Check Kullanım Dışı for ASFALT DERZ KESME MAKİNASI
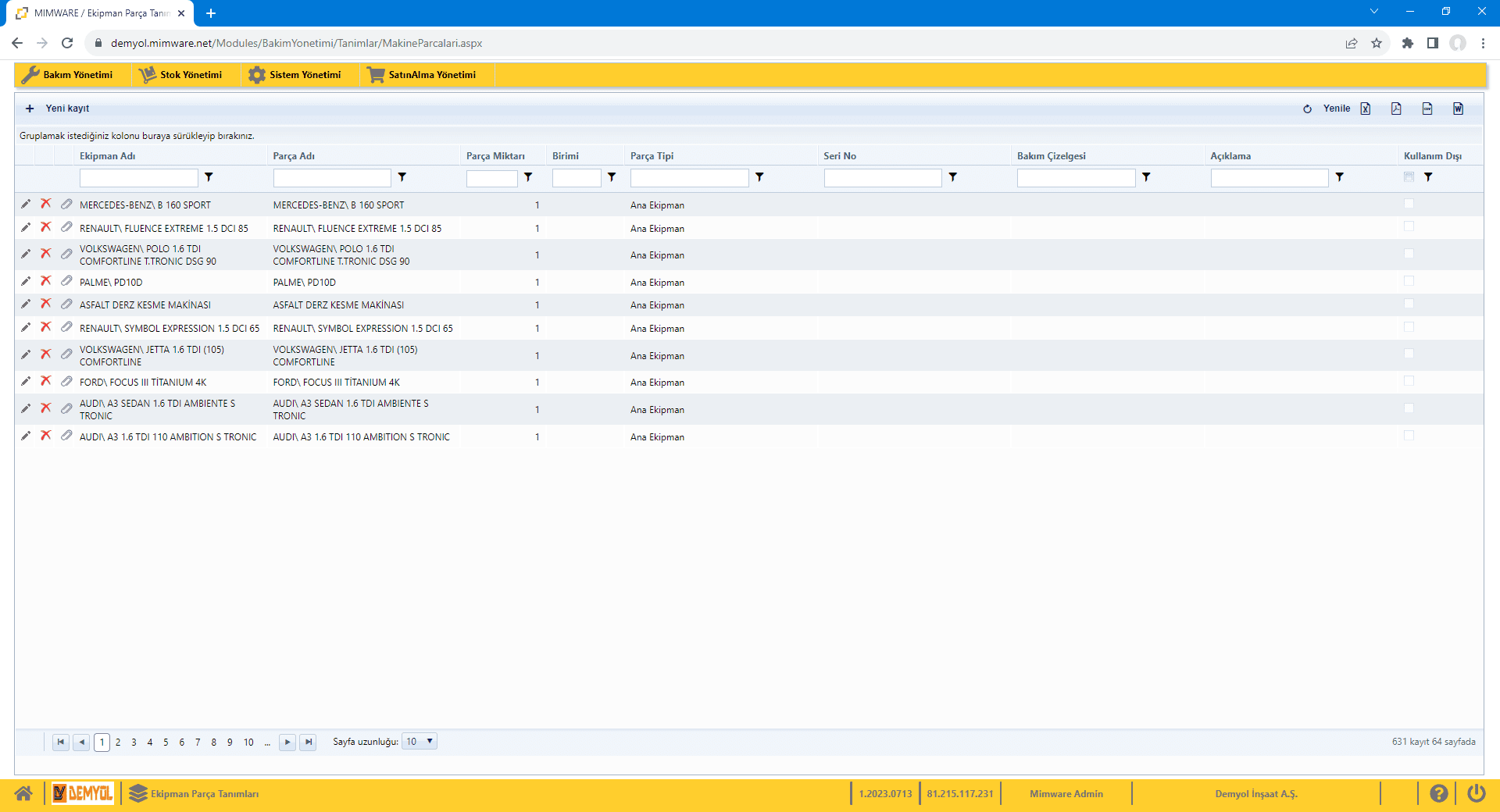This screenshot has height=812, width=1500. click(1409, 304)
